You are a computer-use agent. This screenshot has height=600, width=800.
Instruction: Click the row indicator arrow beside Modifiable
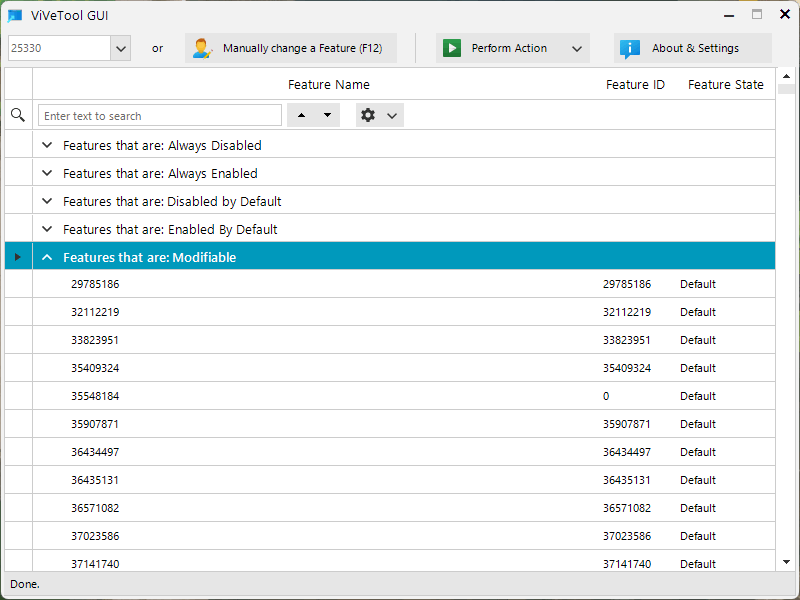pos(18,257)
